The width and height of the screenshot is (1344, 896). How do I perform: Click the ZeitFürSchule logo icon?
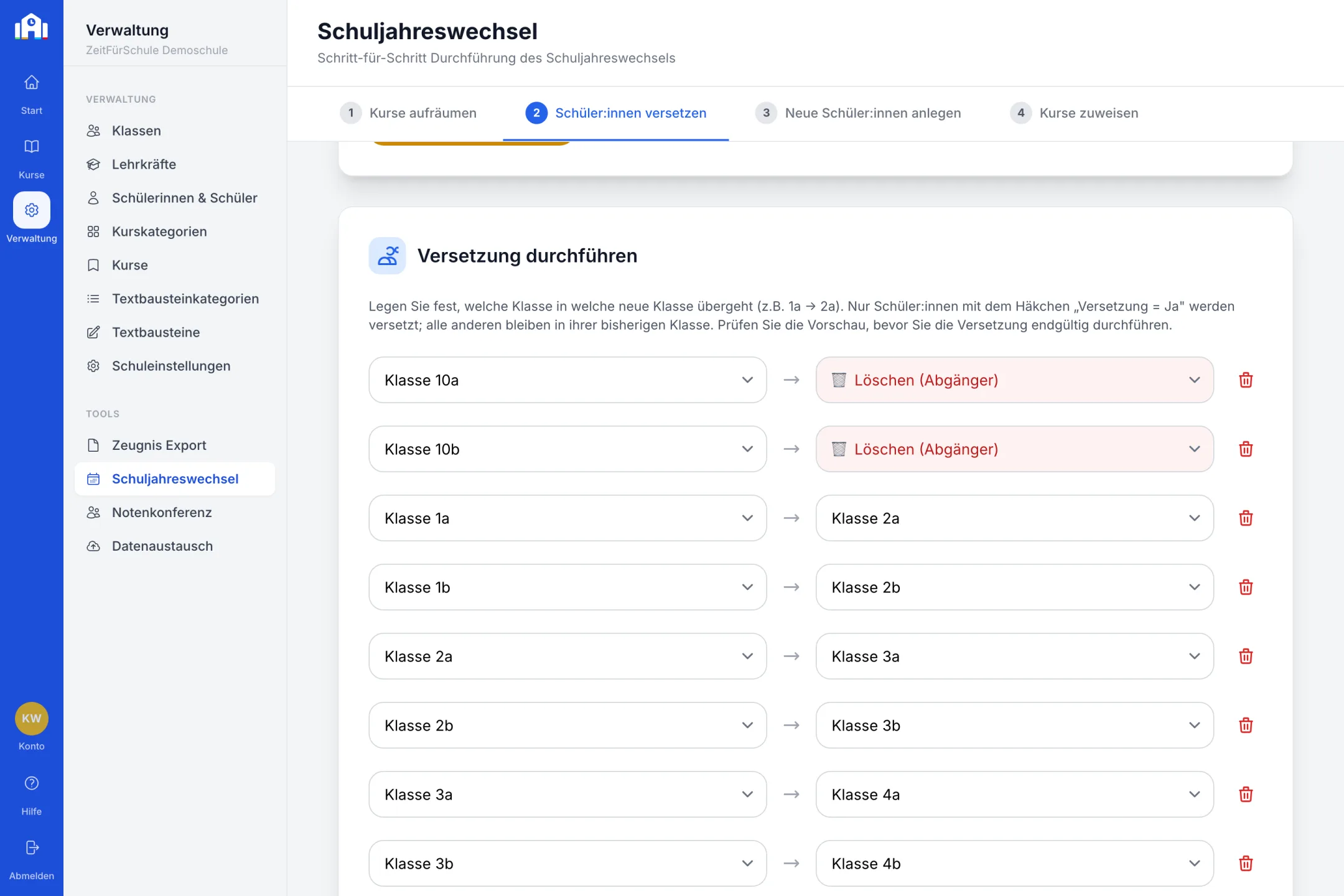31,27
